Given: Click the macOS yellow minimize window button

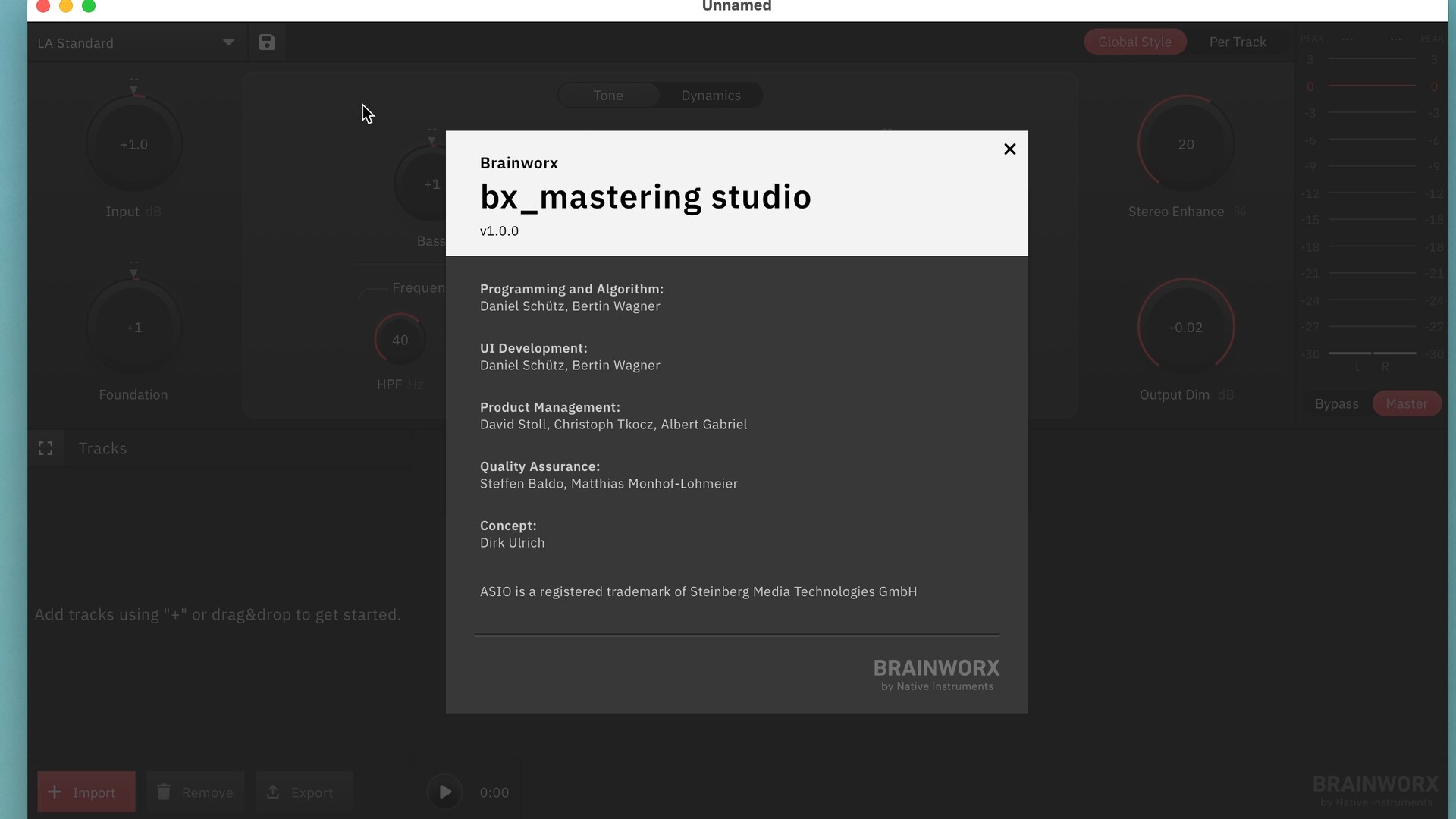Looking at the screenshot, I should tap(66, 6).
